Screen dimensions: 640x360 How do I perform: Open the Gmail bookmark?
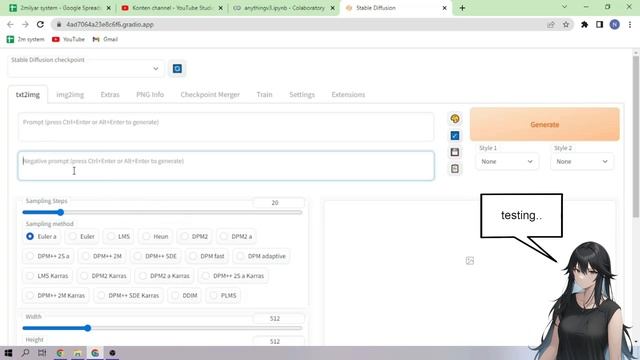pos(105,39)
